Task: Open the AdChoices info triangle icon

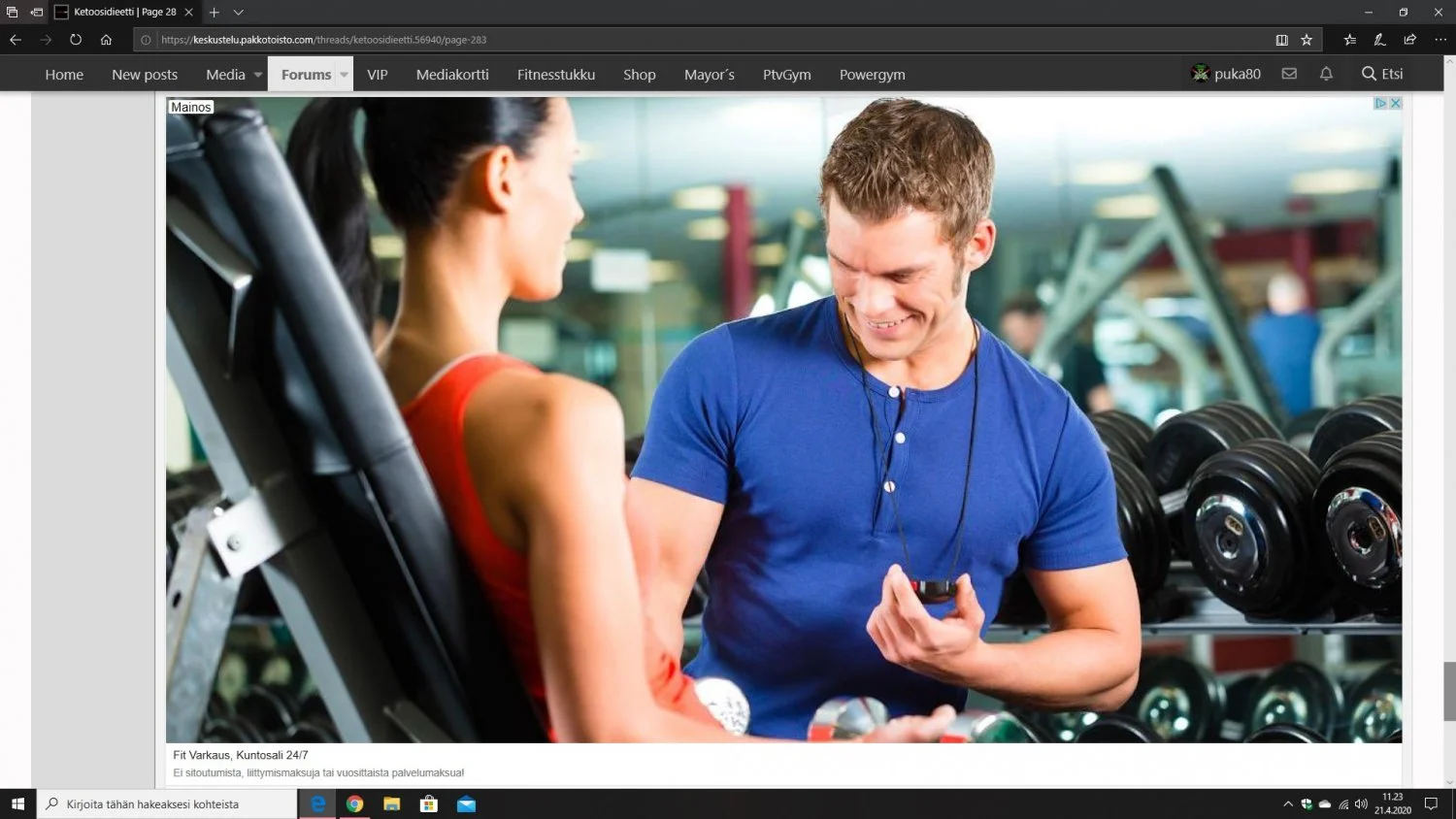Action: click(x=1380, y=103)
